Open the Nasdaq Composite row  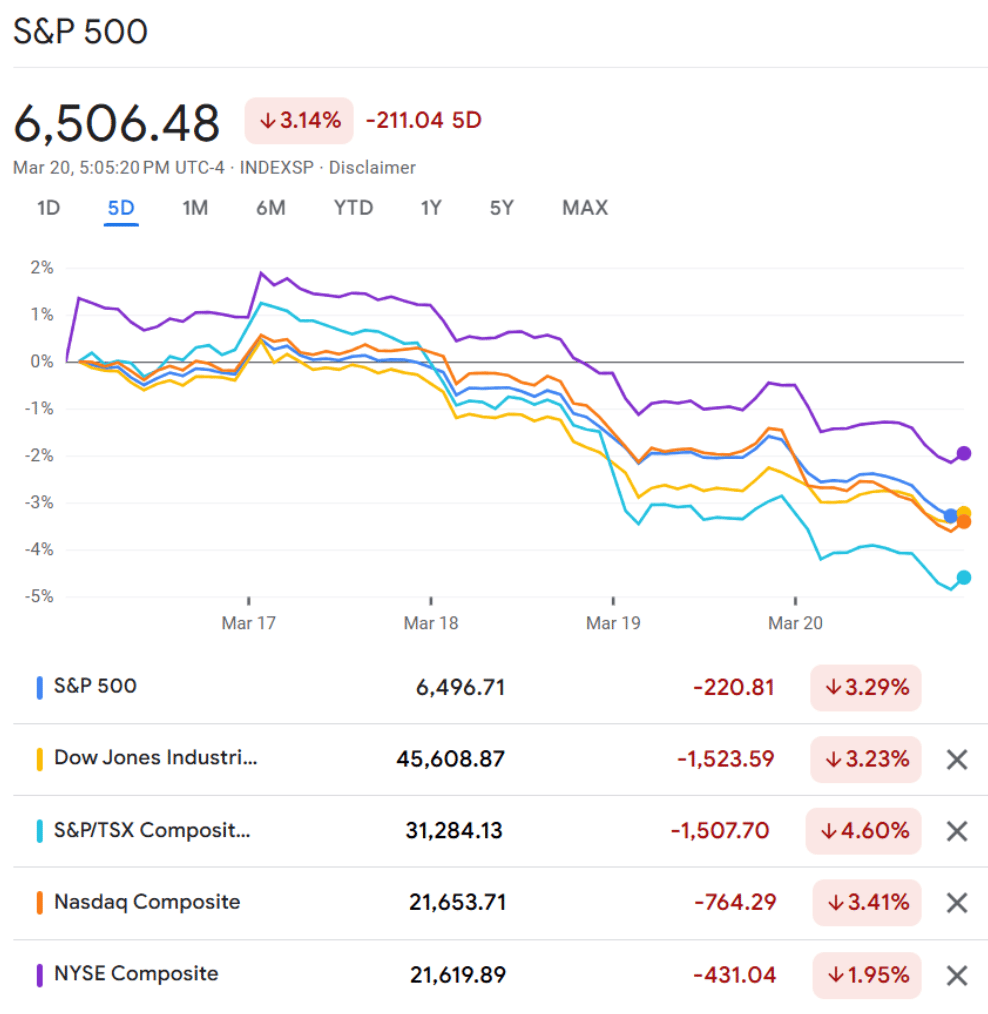click(147, 902)
